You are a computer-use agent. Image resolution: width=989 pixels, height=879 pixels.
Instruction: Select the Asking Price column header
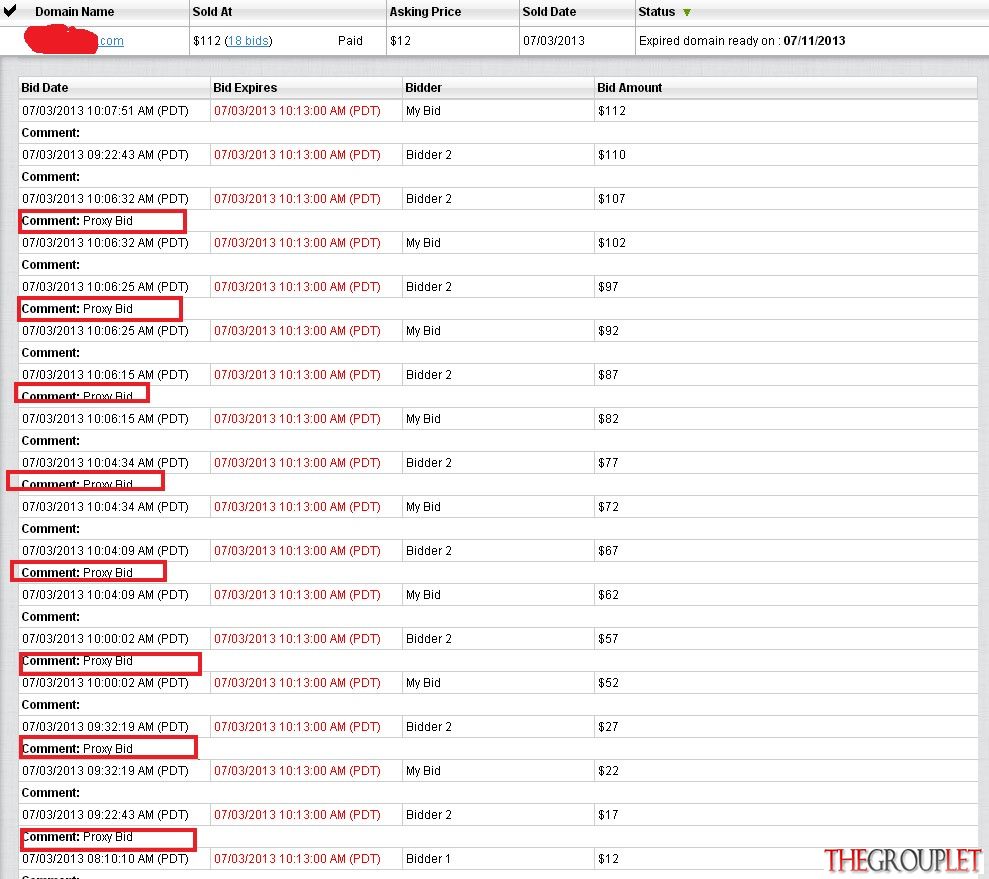(x=425, y=11)
